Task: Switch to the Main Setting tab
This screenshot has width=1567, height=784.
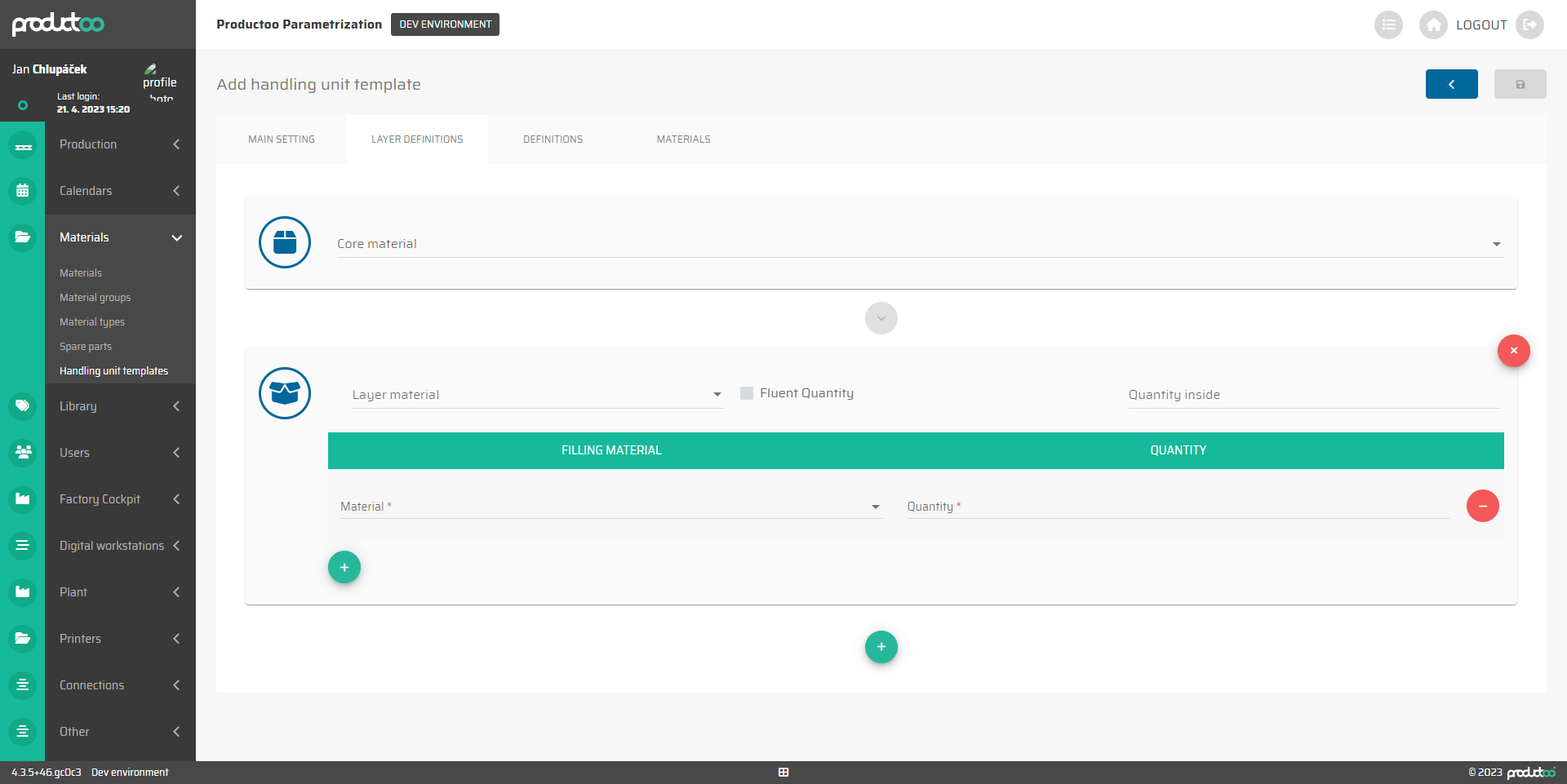Action: point(282,140)
